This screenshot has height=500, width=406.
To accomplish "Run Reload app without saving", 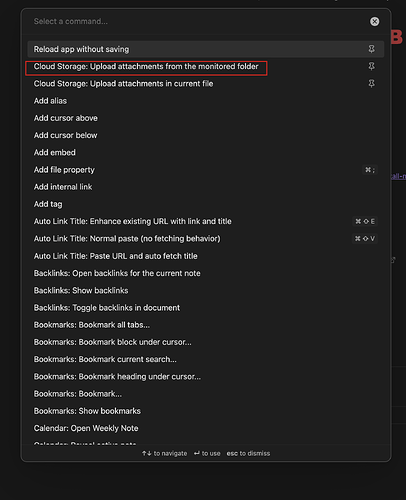I will pyautogui.click(x=206, y=49).
